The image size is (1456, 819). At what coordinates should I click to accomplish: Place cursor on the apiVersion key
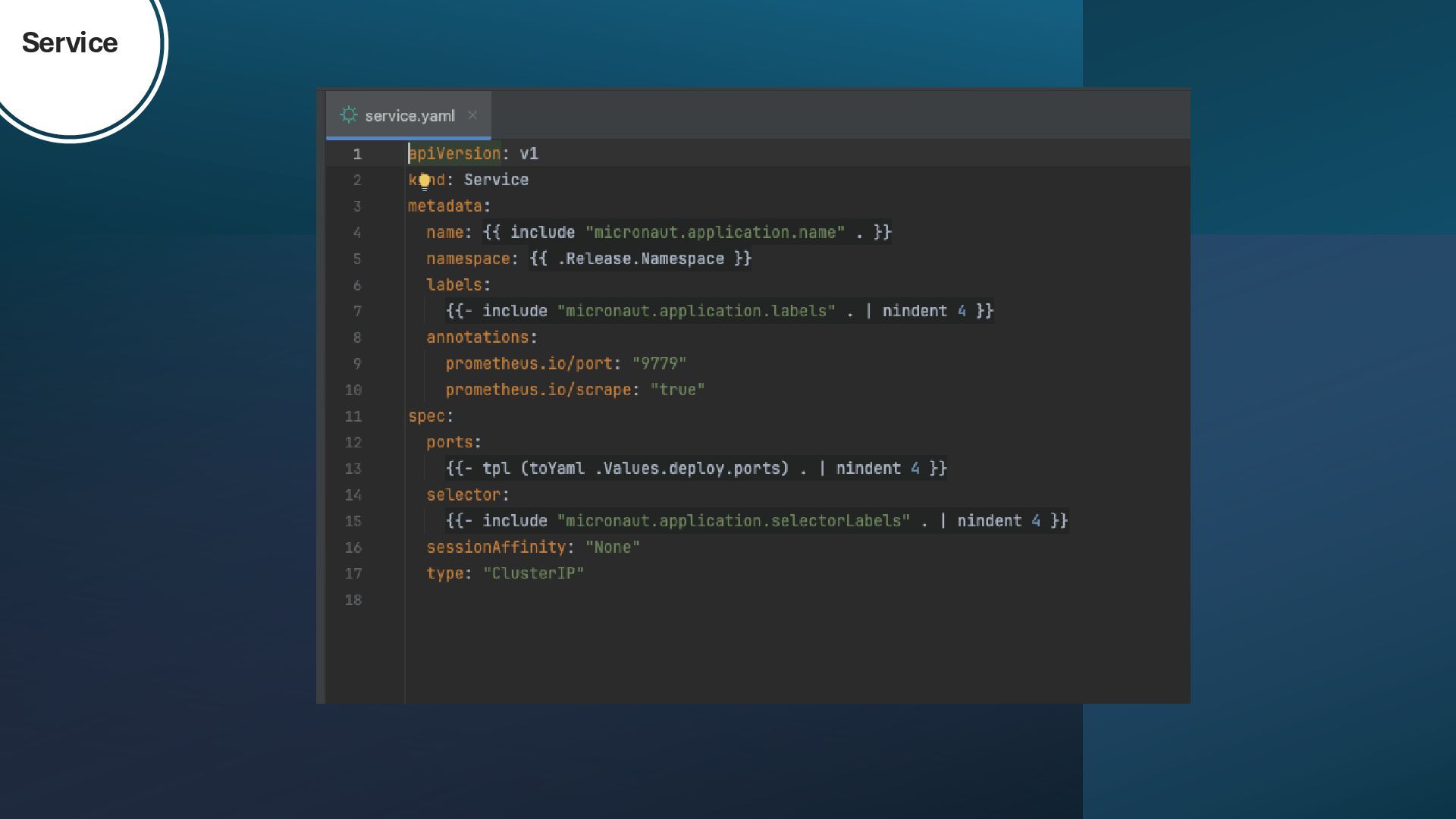(455, 154)
